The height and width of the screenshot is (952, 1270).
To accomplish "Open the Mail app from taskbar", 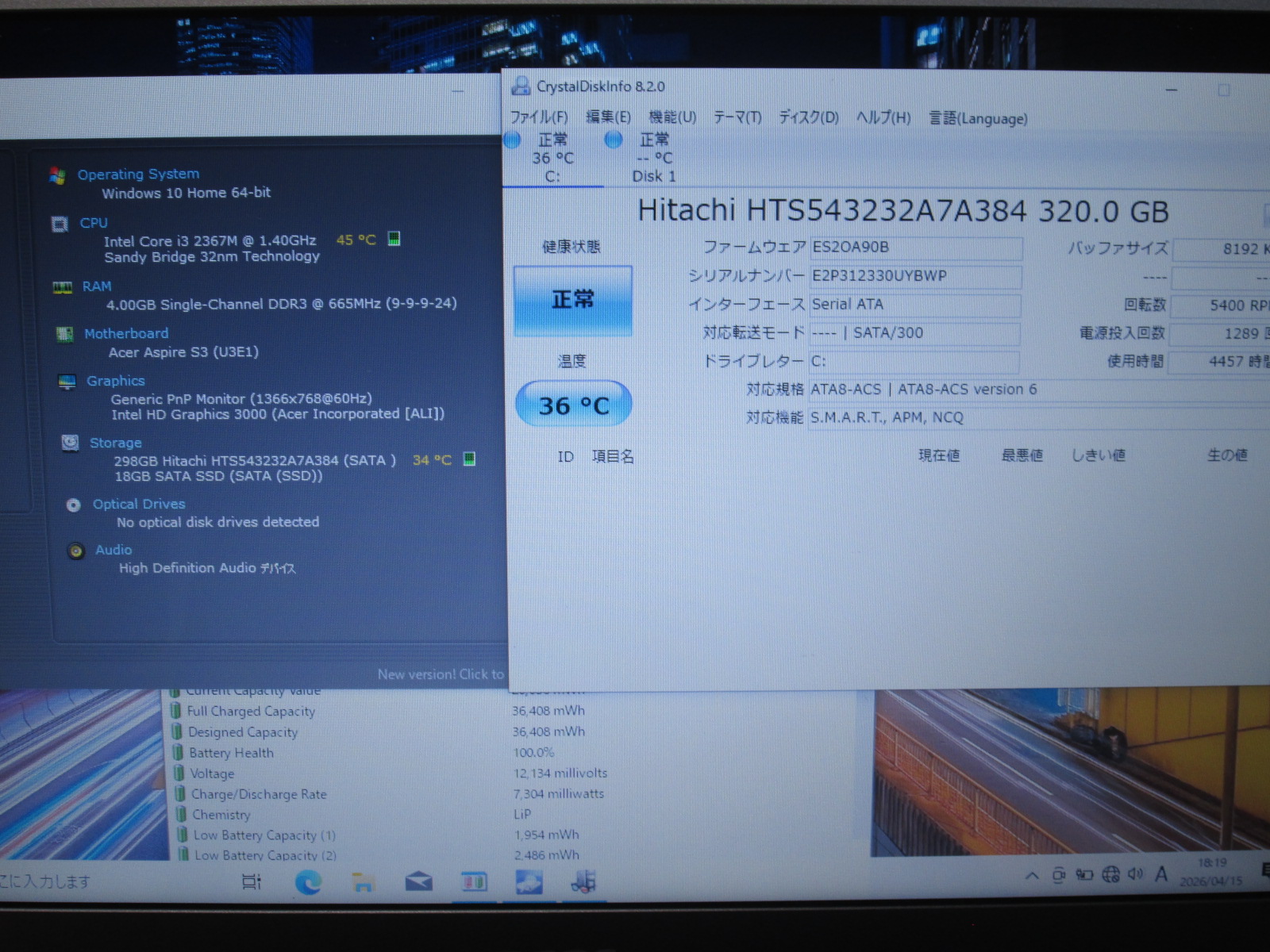I will click(x=418, y=881).
